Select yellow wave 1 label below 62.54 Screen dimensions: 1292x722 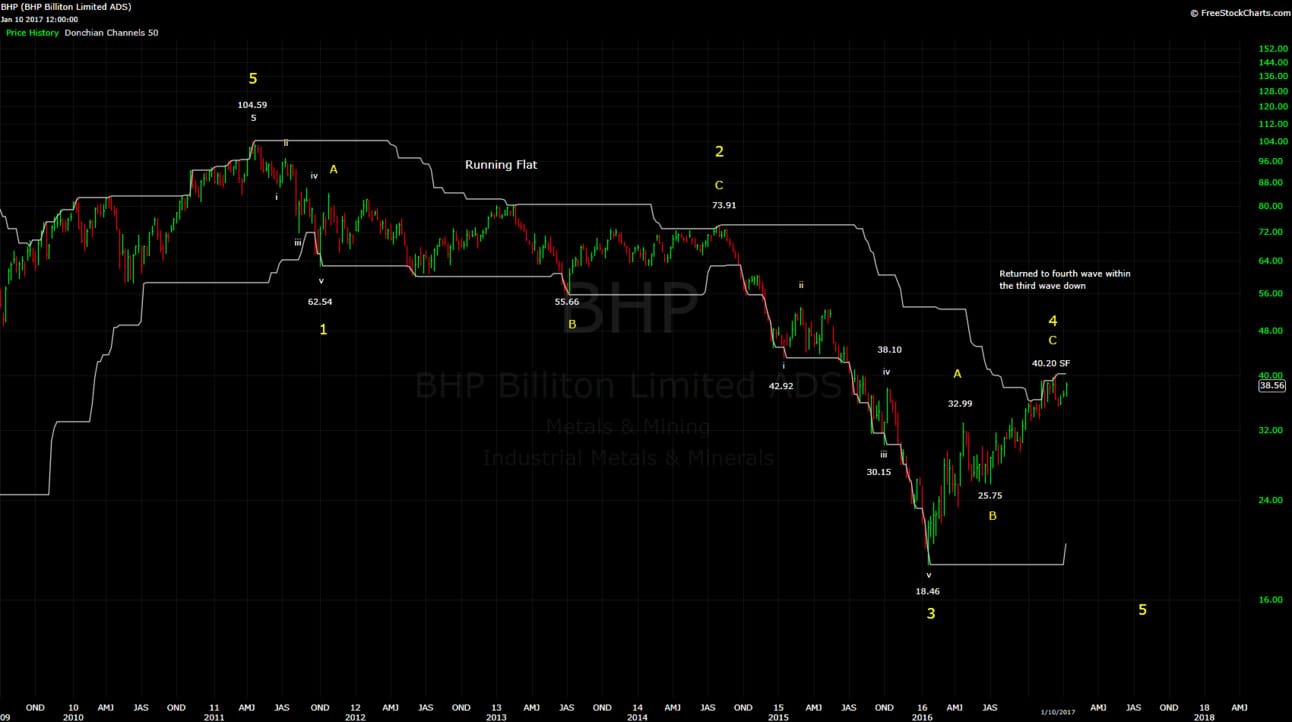tap(323, 329)
